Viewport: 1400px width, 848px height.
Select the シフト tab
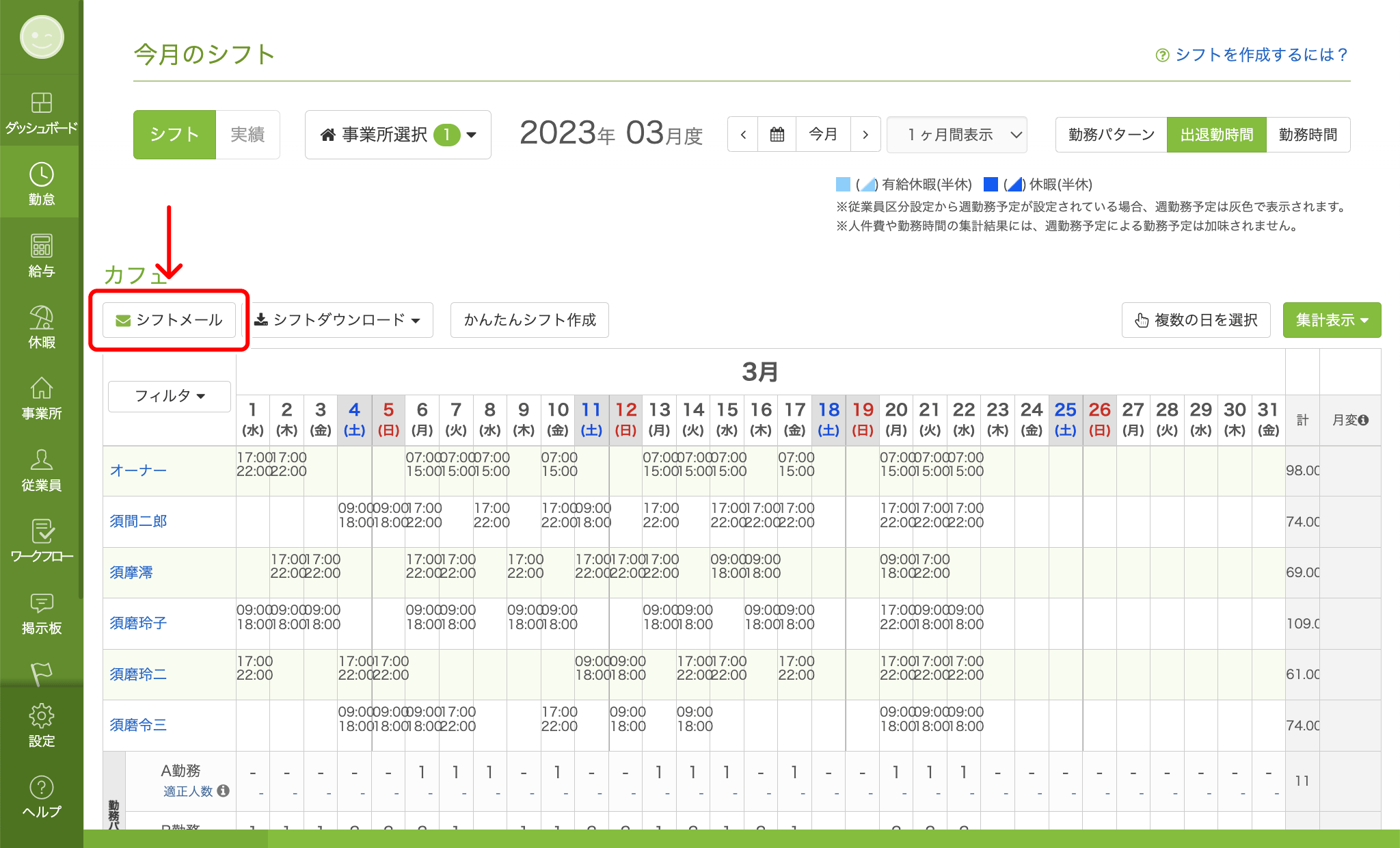(174, 135)
